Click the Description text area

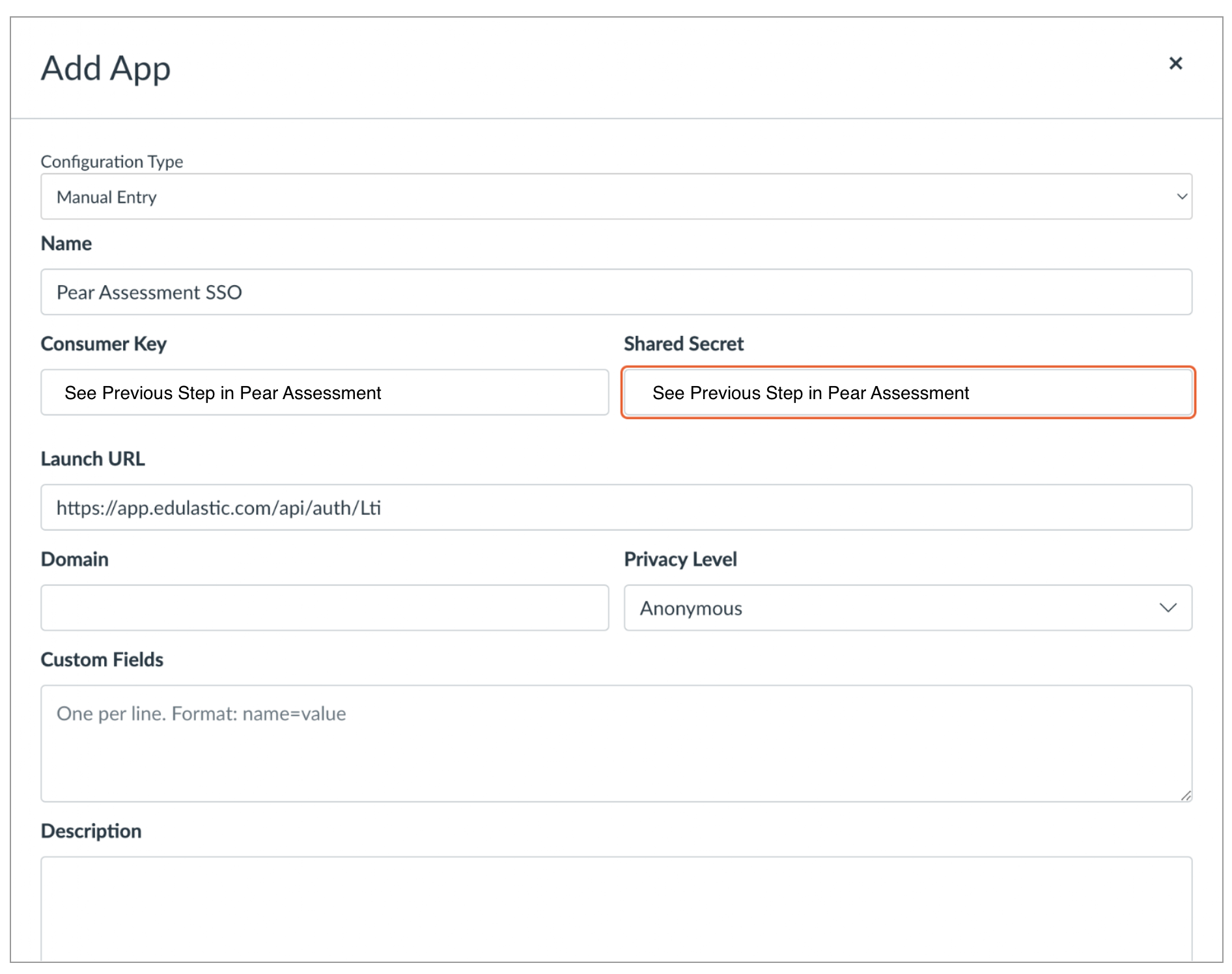click(x=616, y=909)
